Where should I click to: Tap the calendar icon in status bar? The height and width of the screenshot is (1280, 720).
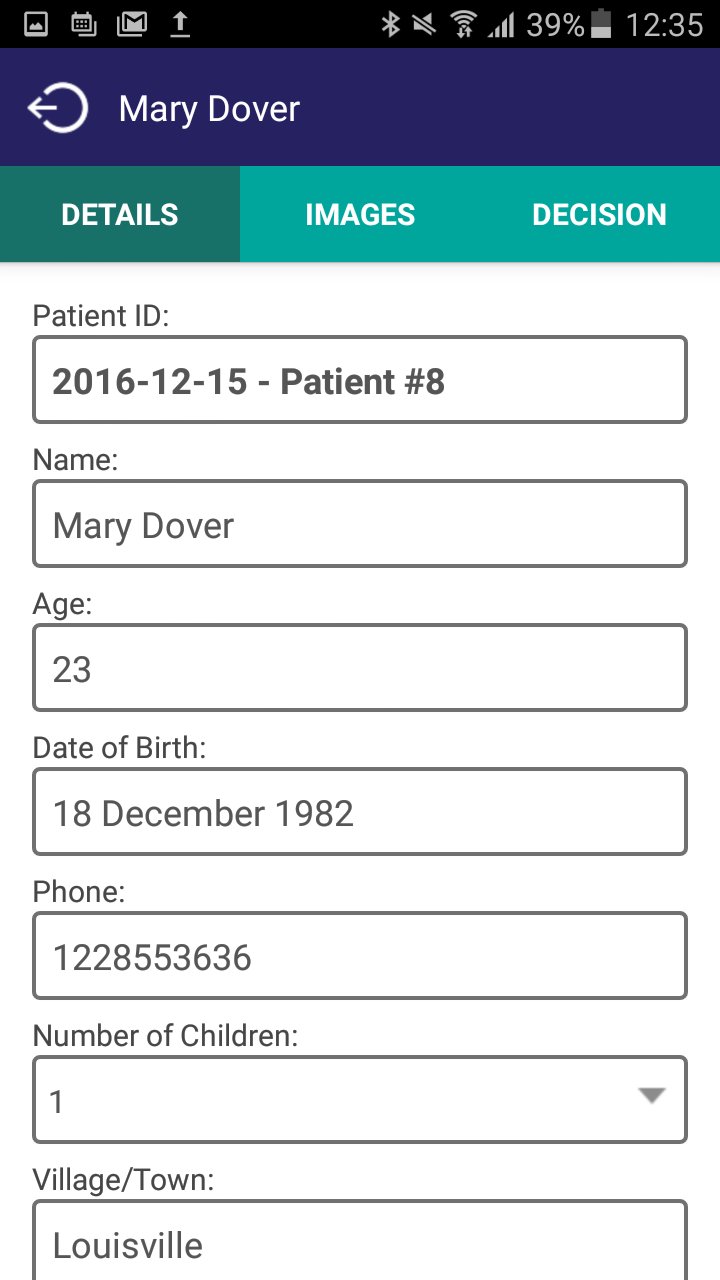pos(84,24)
